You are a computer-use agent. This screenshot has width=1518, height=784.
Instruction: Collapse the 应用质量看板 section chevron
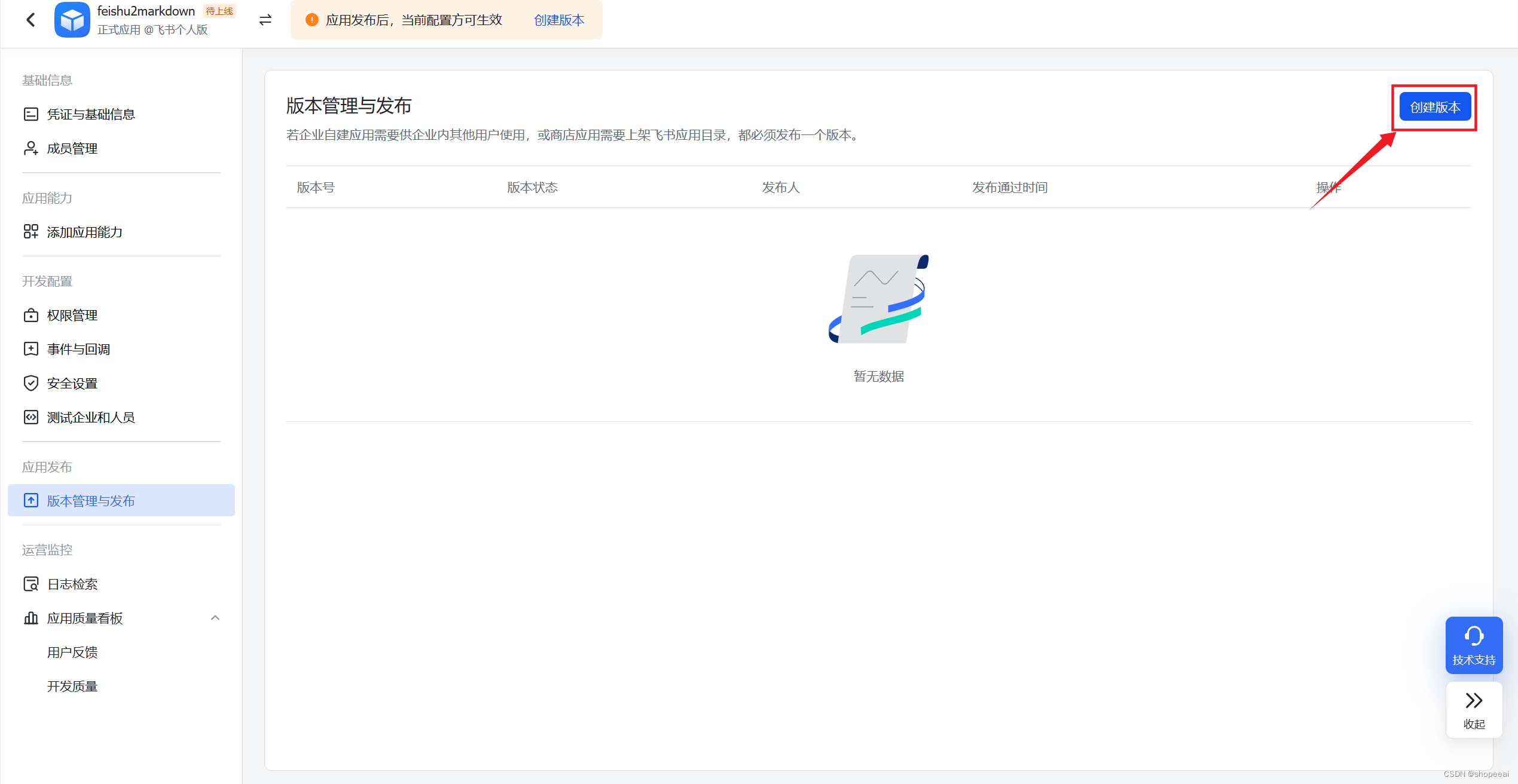[x=215, y=618]
